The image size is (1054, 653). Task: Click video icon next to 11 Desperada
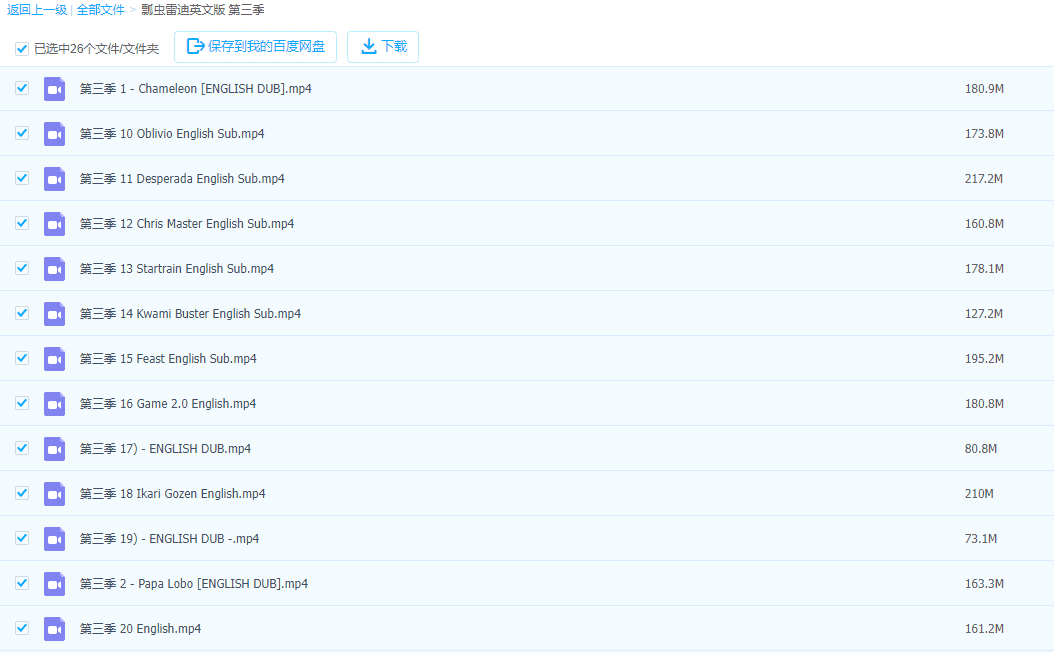pyautogui.click(x=54, y=179)
